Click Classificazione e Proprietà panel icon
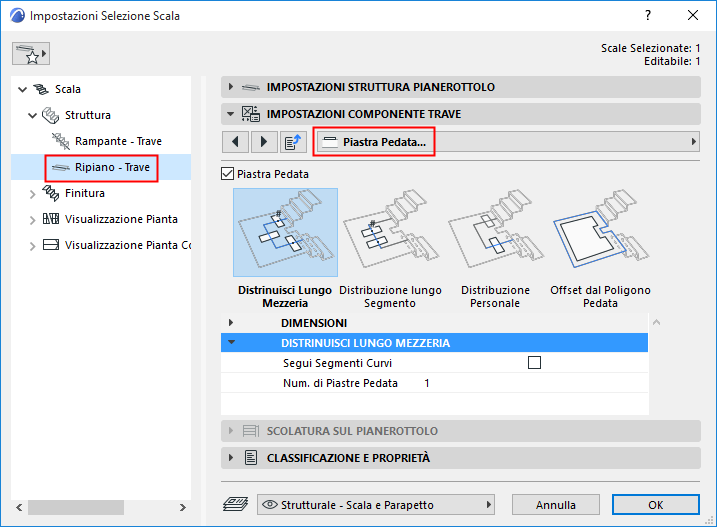Viewport: 717px width, 527px height. click(251, 457)
